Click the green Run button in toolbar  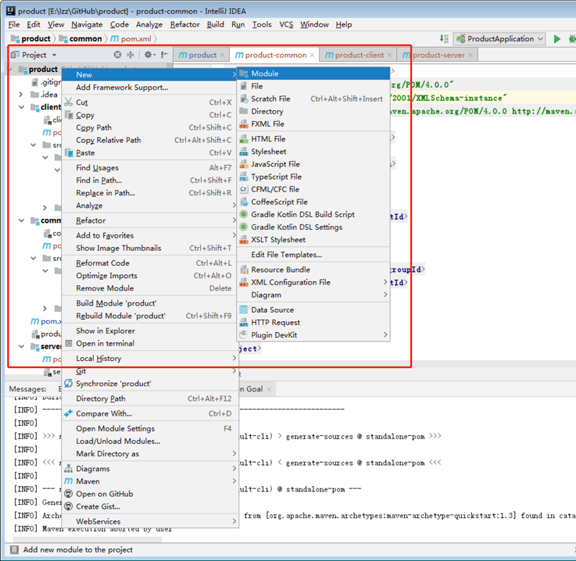557,39
